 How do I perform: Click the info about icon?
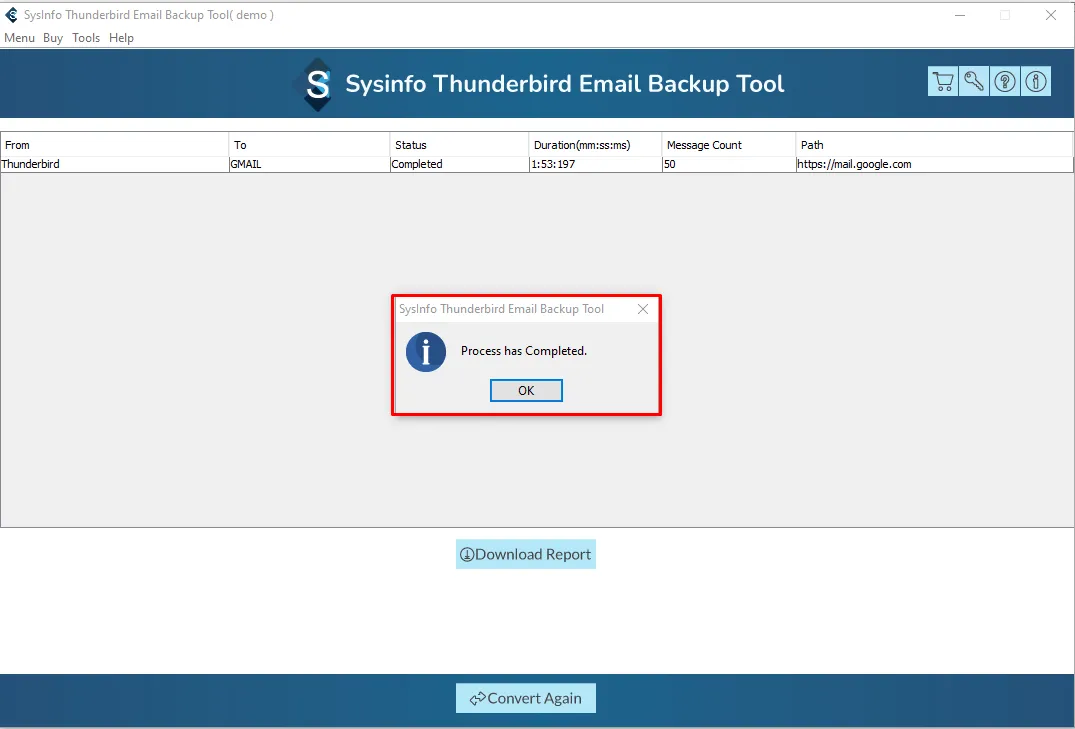point(1036,82)
